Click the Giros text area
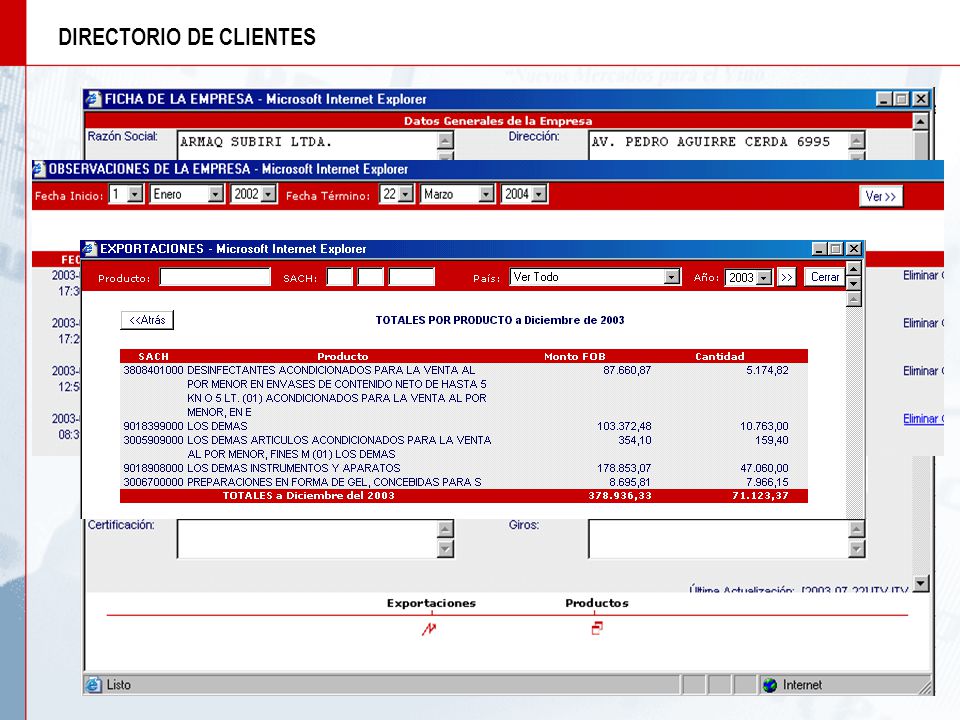The width and height of the screenshot is (960, 720). pos(719,539)
